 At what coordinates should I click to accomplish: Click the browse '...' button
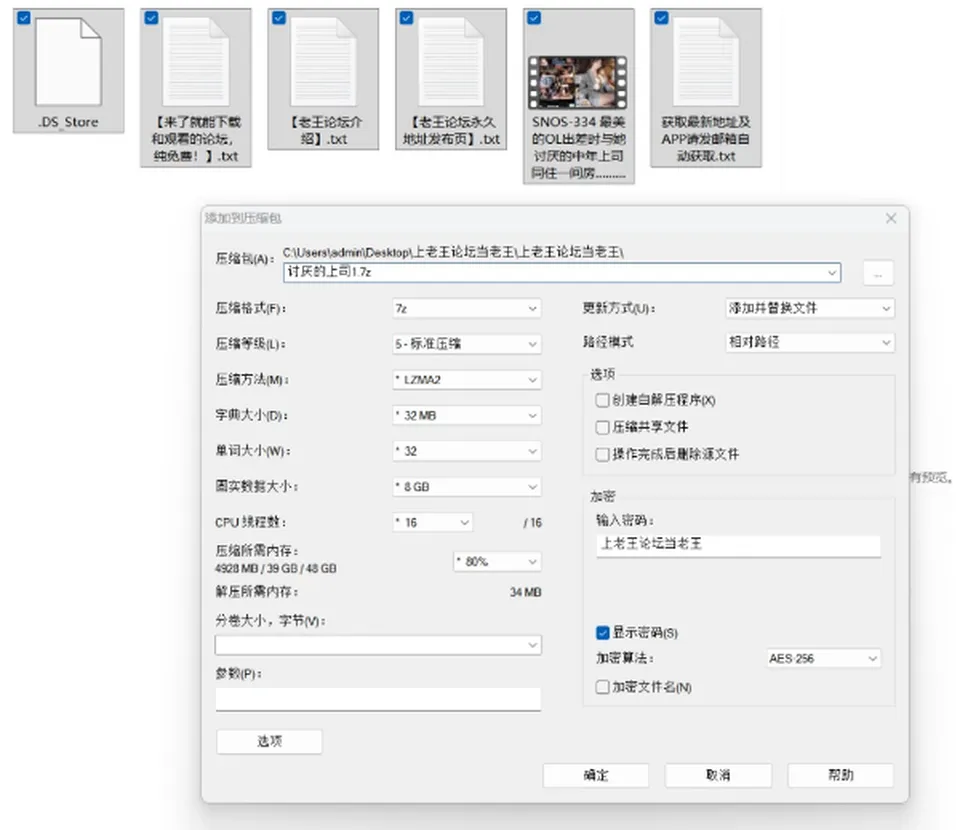(x=878, y=274)
